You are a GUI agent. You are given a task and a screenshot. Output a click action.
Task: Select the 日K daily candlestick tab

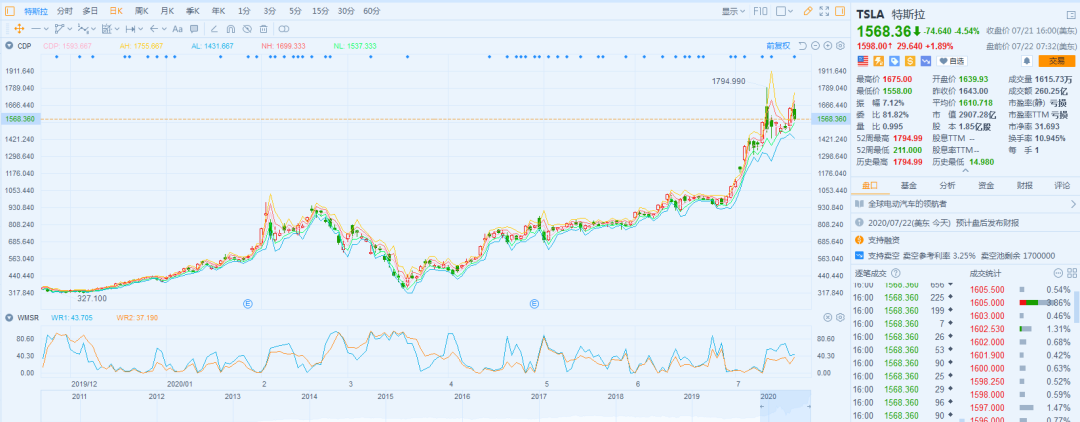point(116,11)
